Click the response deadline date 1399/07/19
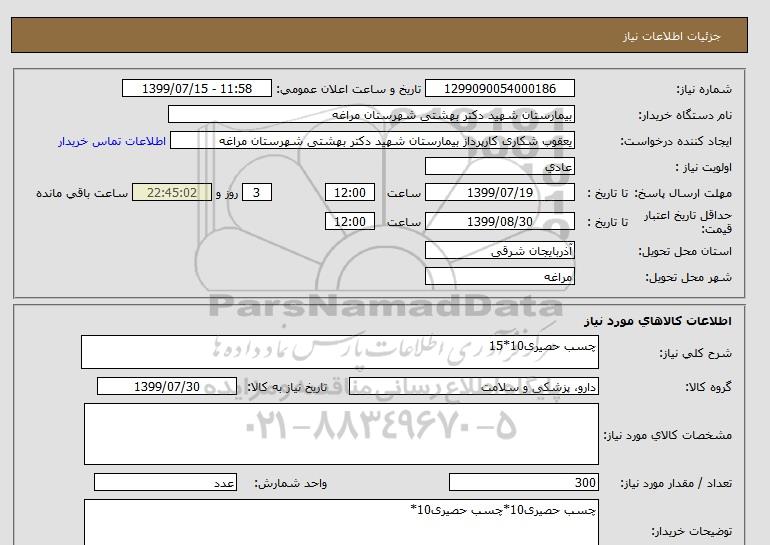Image resolution: width=770 pixels, height=545 pixels. 499,192
